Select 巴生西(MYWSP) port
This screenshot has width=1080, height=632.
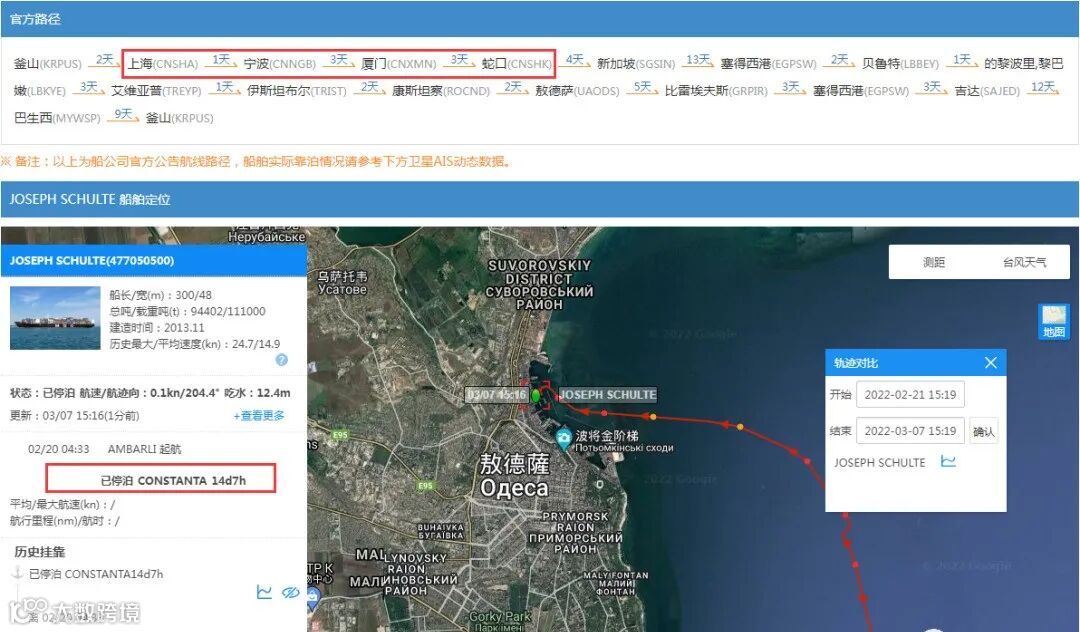(x=57, y=118)
